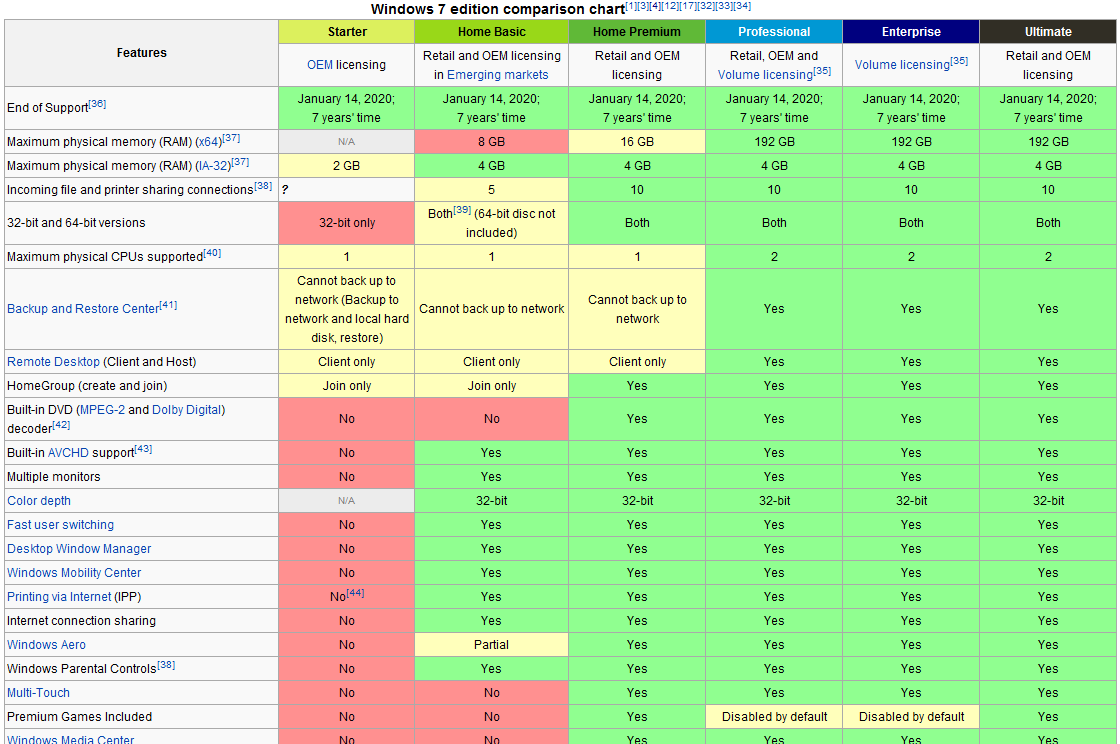The image size is (1120, 744).
Task: Select the 32-bit only cell
Action: (346, 223)
